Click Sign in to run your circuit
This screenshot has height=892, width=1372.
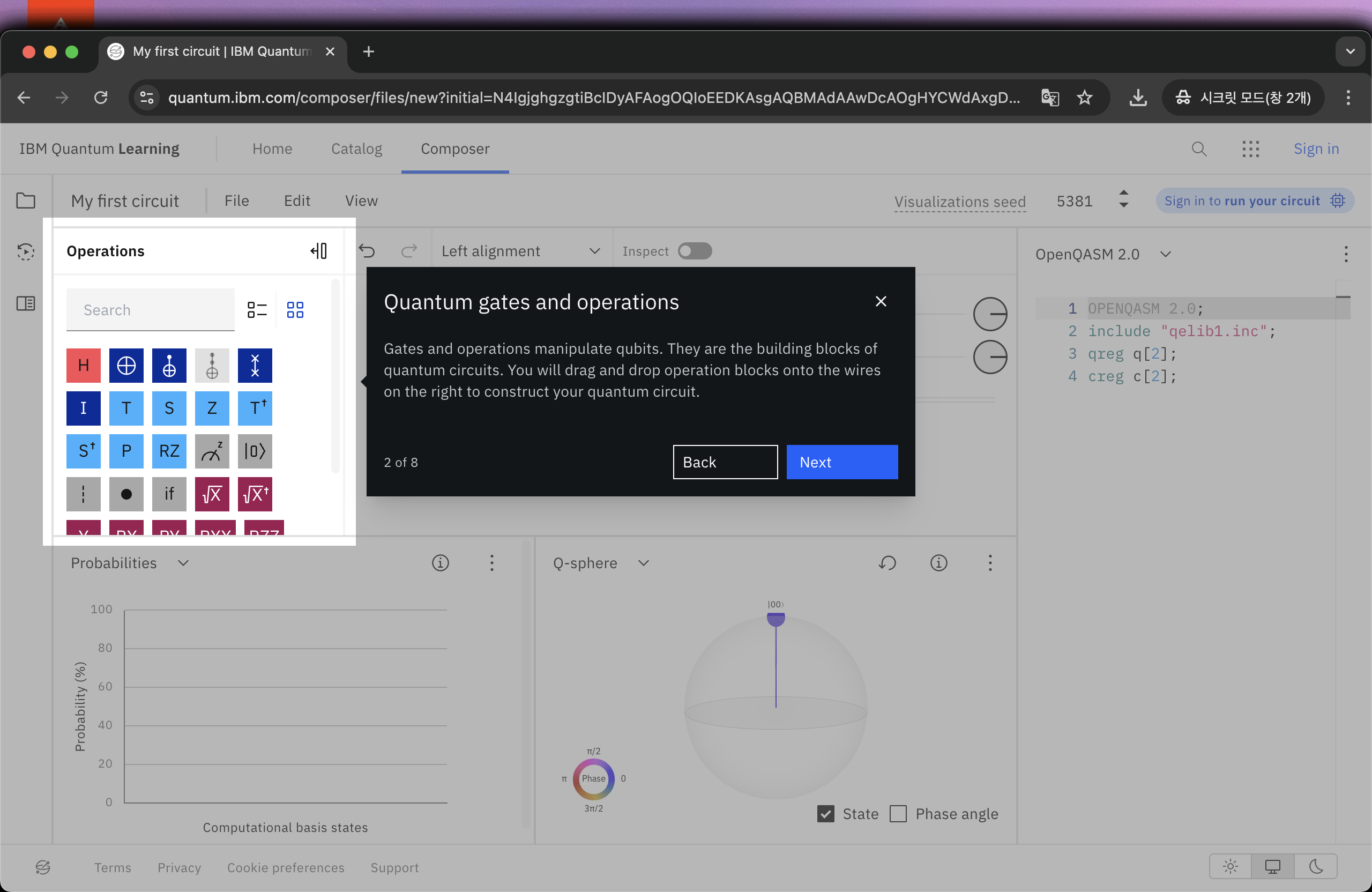coord(1255,200)
